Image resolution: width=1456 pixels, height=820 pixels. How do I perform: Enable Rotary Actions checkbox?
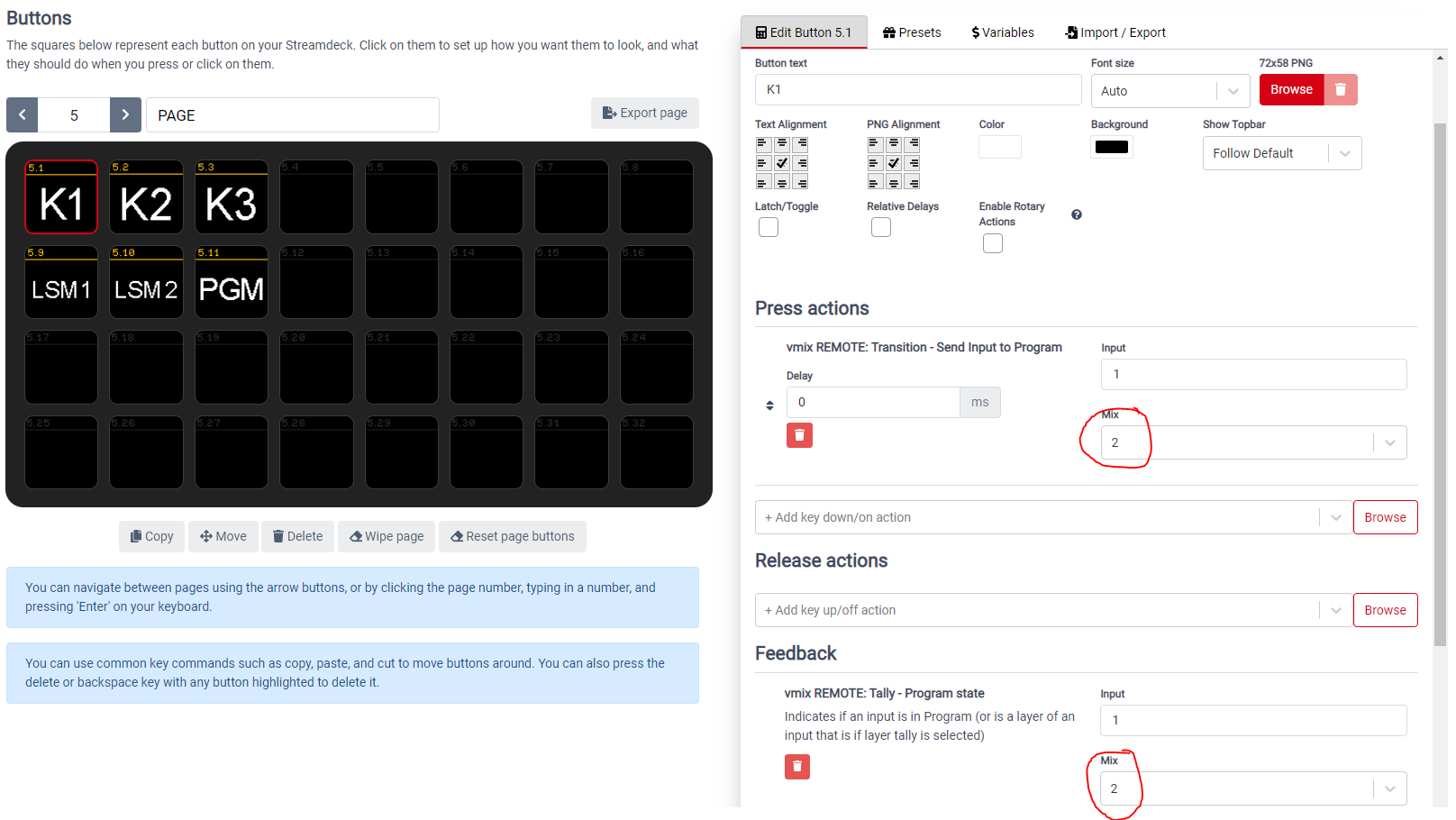[993, 243]
